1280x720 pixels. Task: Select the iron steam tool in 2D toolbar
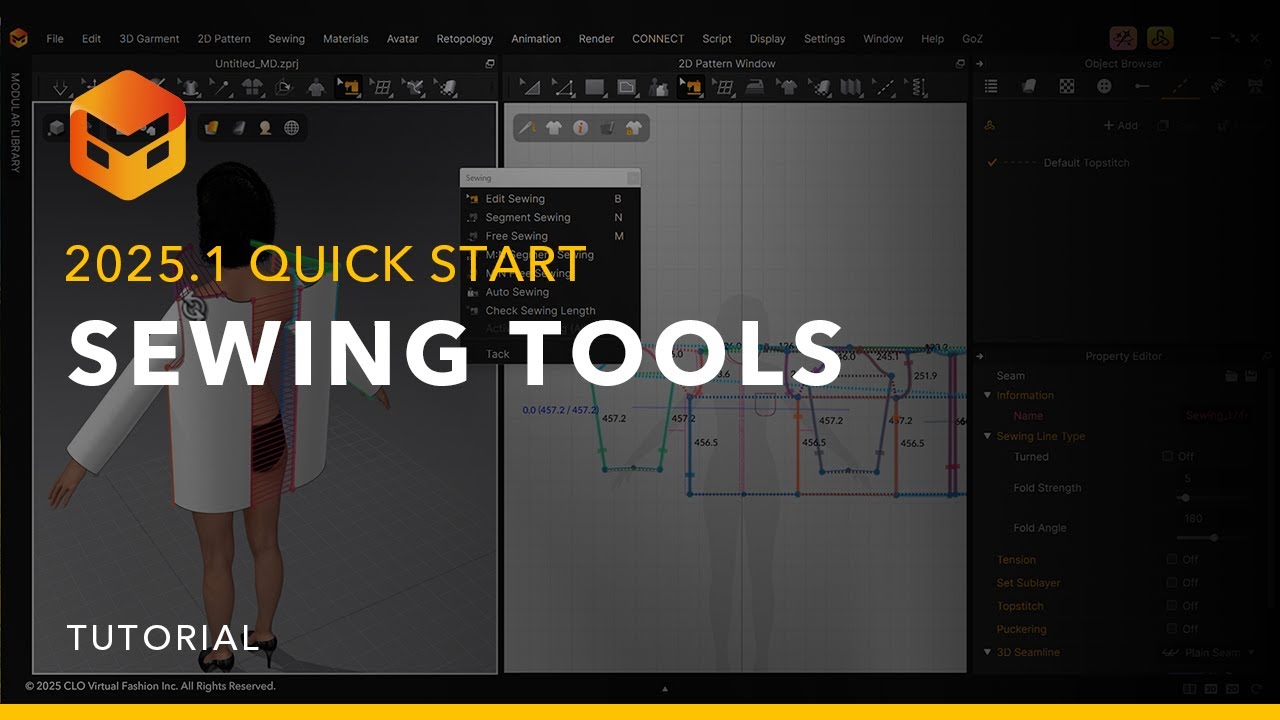(x=756, y=87)
